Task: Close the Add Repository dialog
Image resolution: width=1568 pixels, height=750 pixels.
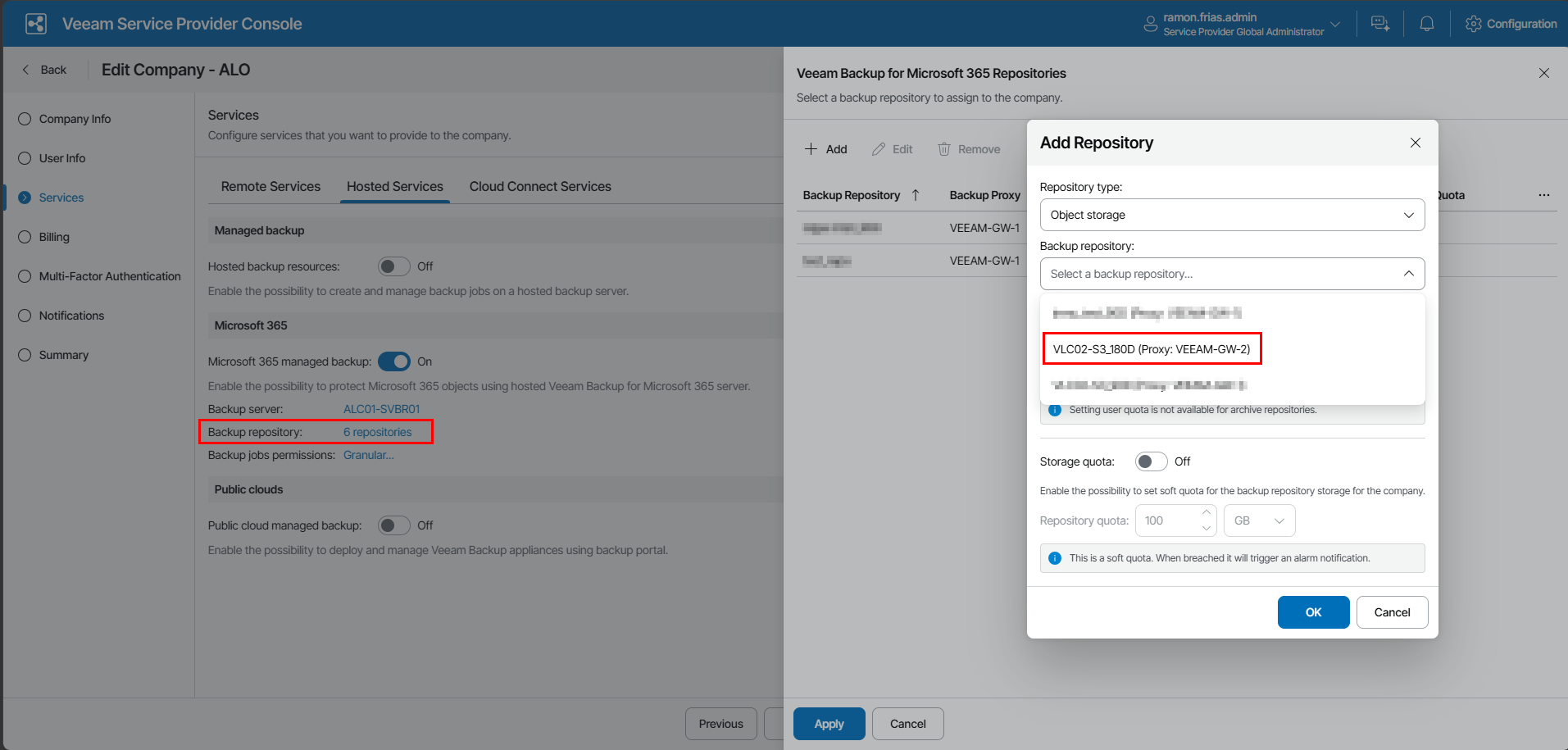Action: click(1416, 143)
